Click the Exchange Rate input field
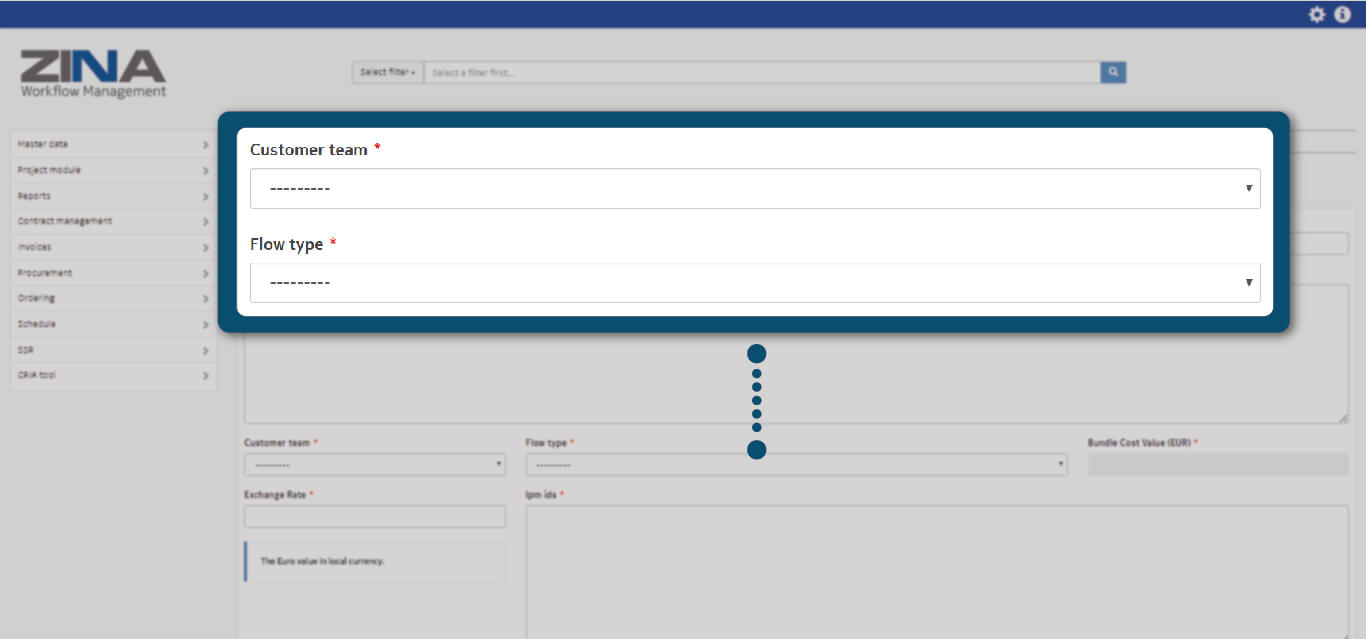 coord(374,516)
